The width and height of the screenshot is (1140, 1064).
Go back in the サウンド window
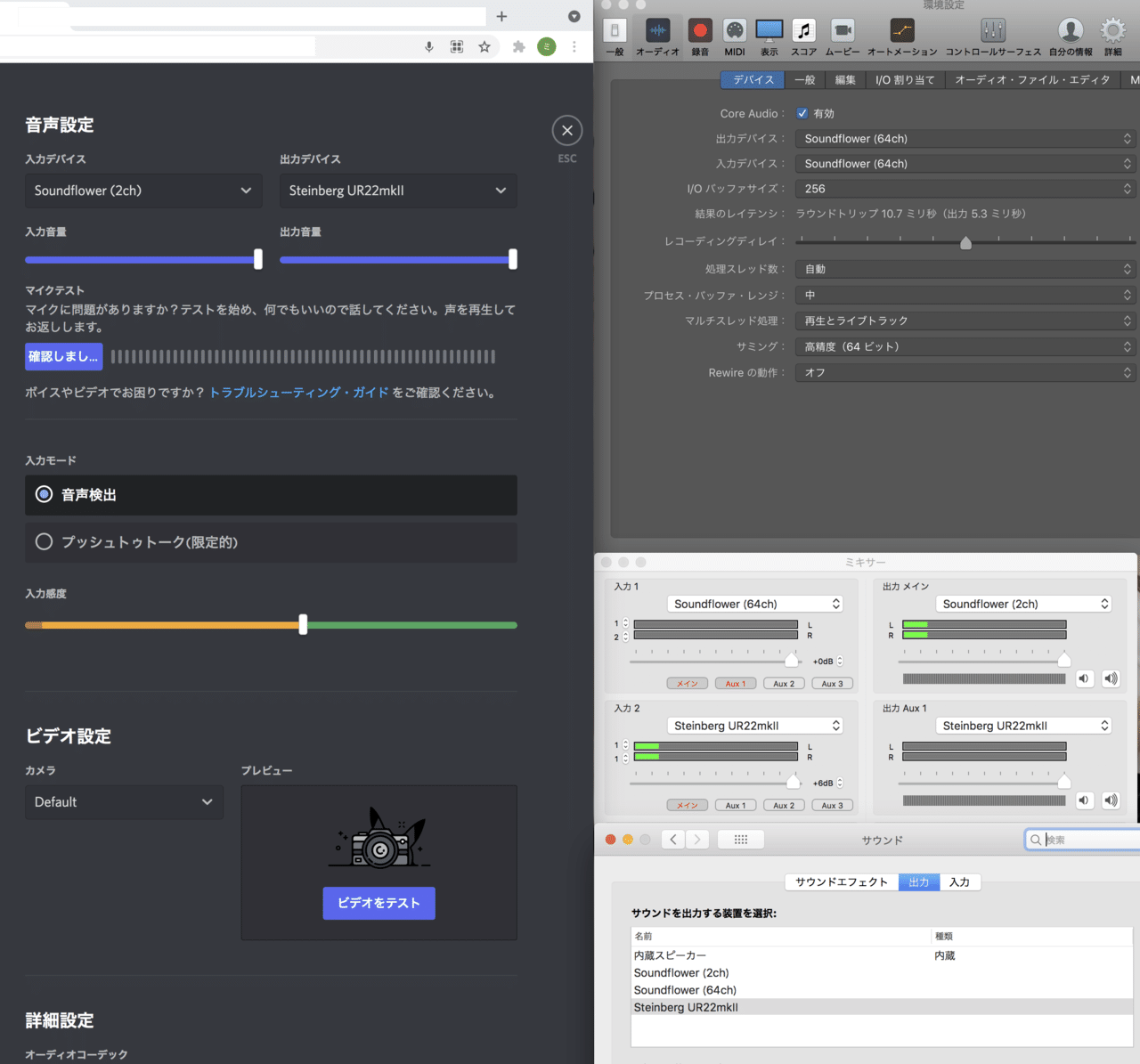[x=674, y=840]
